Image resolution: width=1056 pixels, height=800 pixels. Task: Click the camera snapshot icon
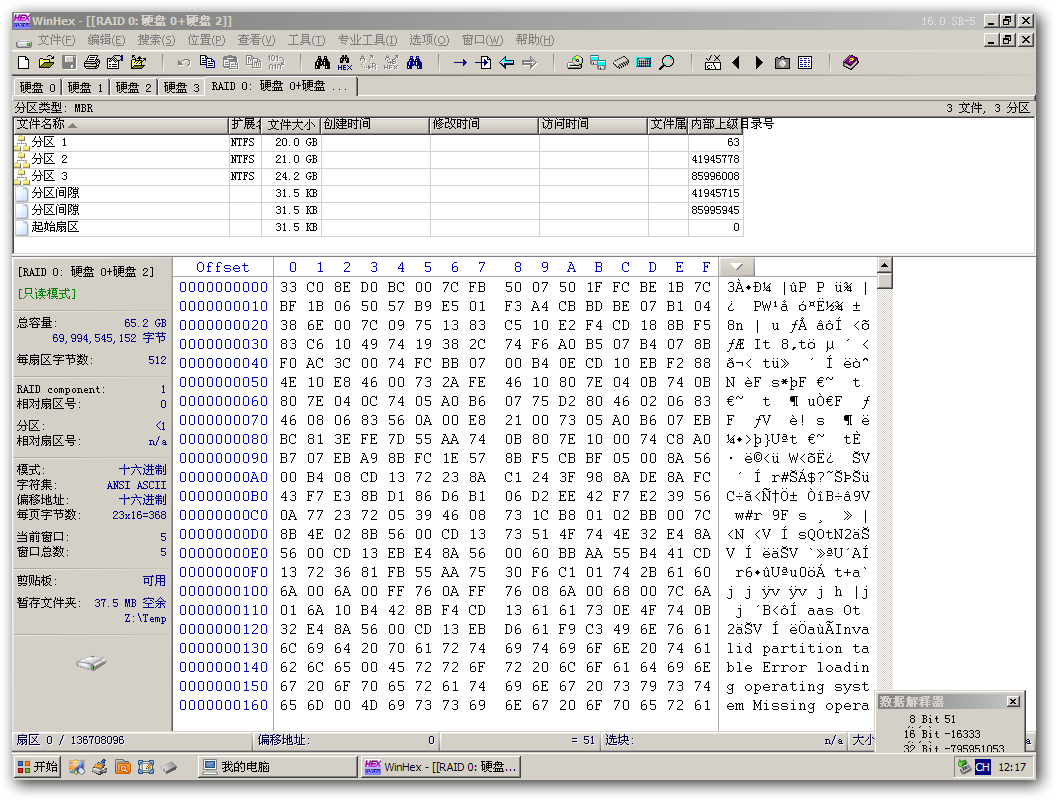coord(782,63)
